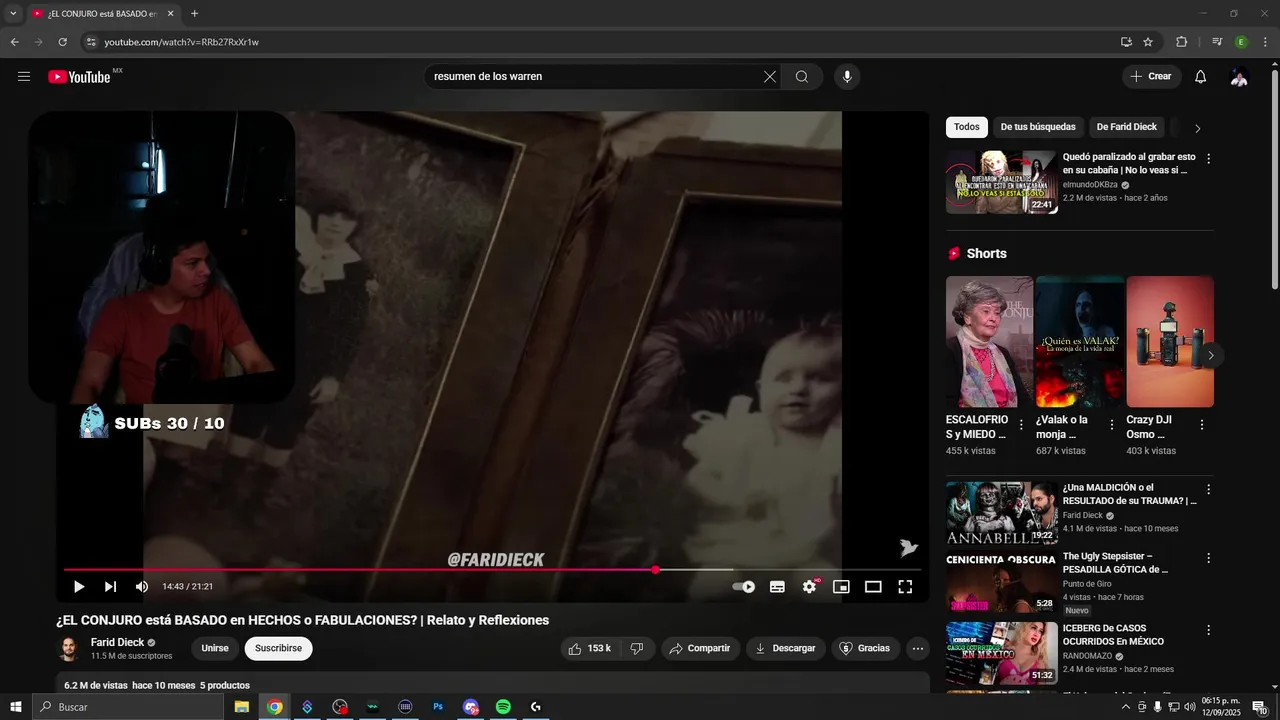Select the Todos filter chip
The width and height of the screenshot is (1280, 720).
pyautogui.click(x=967, y=127)
